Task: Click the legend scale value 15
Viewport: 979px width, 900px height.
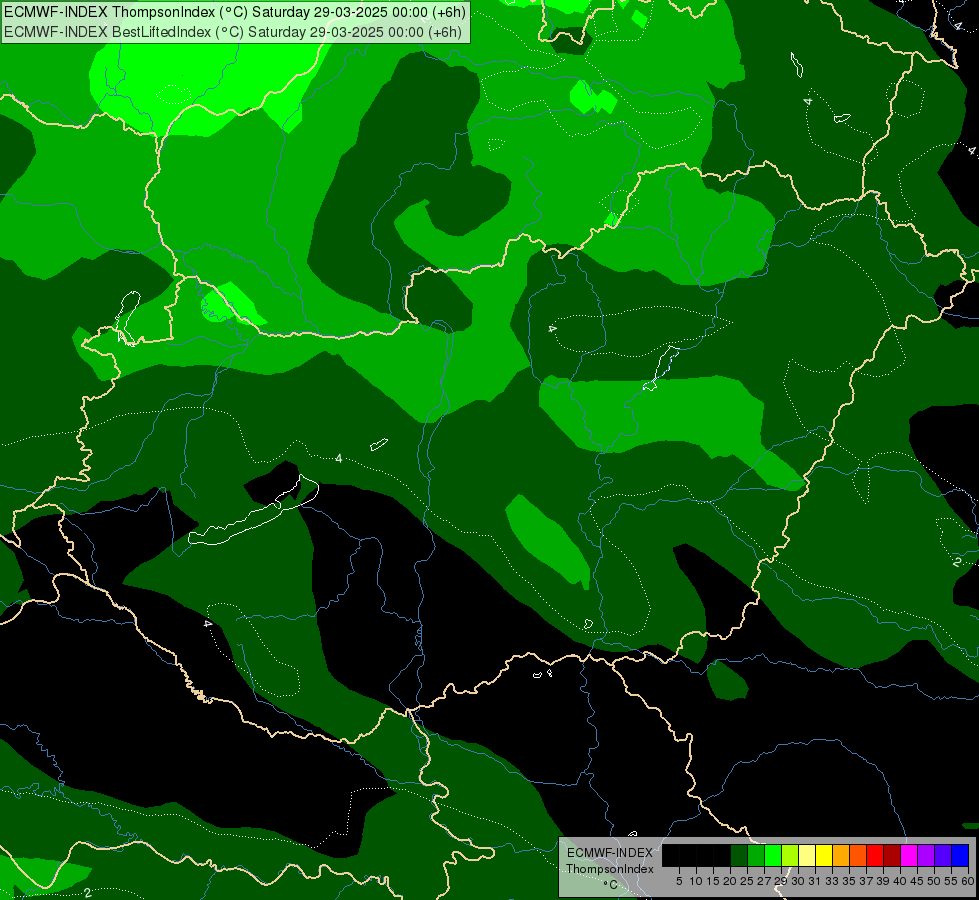Action: point(713,881)
